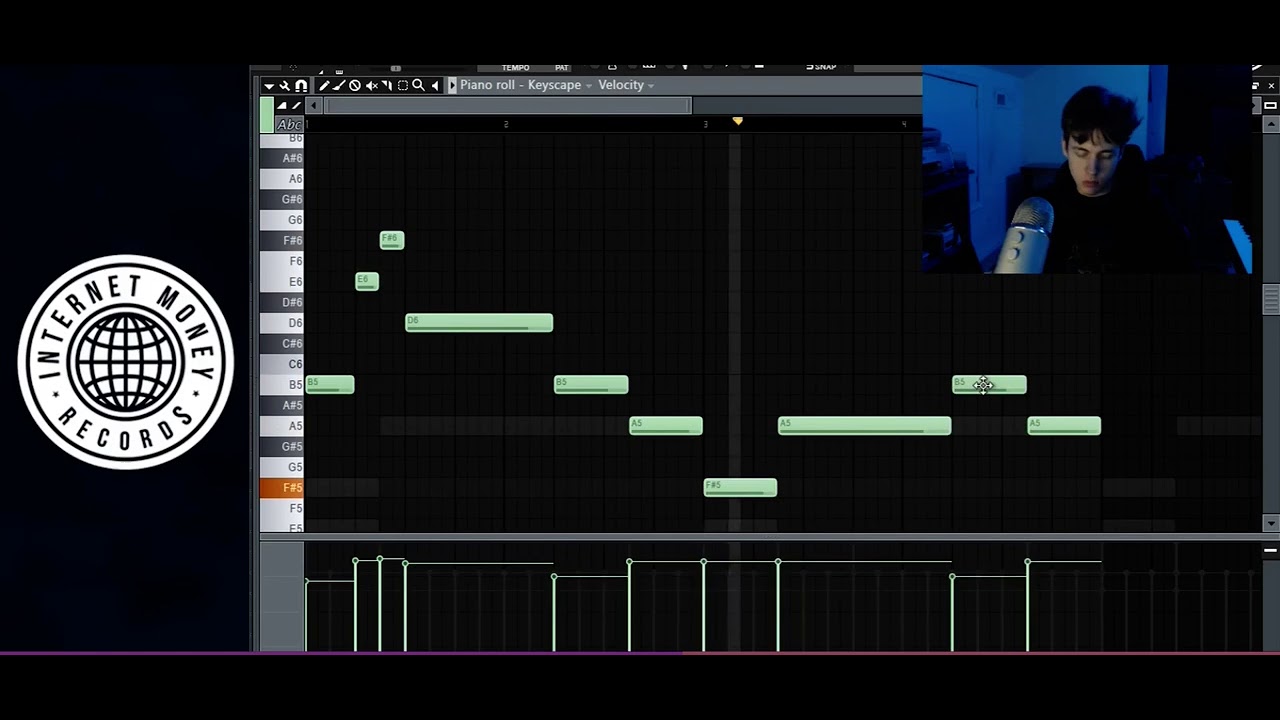Select the short E6 note

pos(367,282)
